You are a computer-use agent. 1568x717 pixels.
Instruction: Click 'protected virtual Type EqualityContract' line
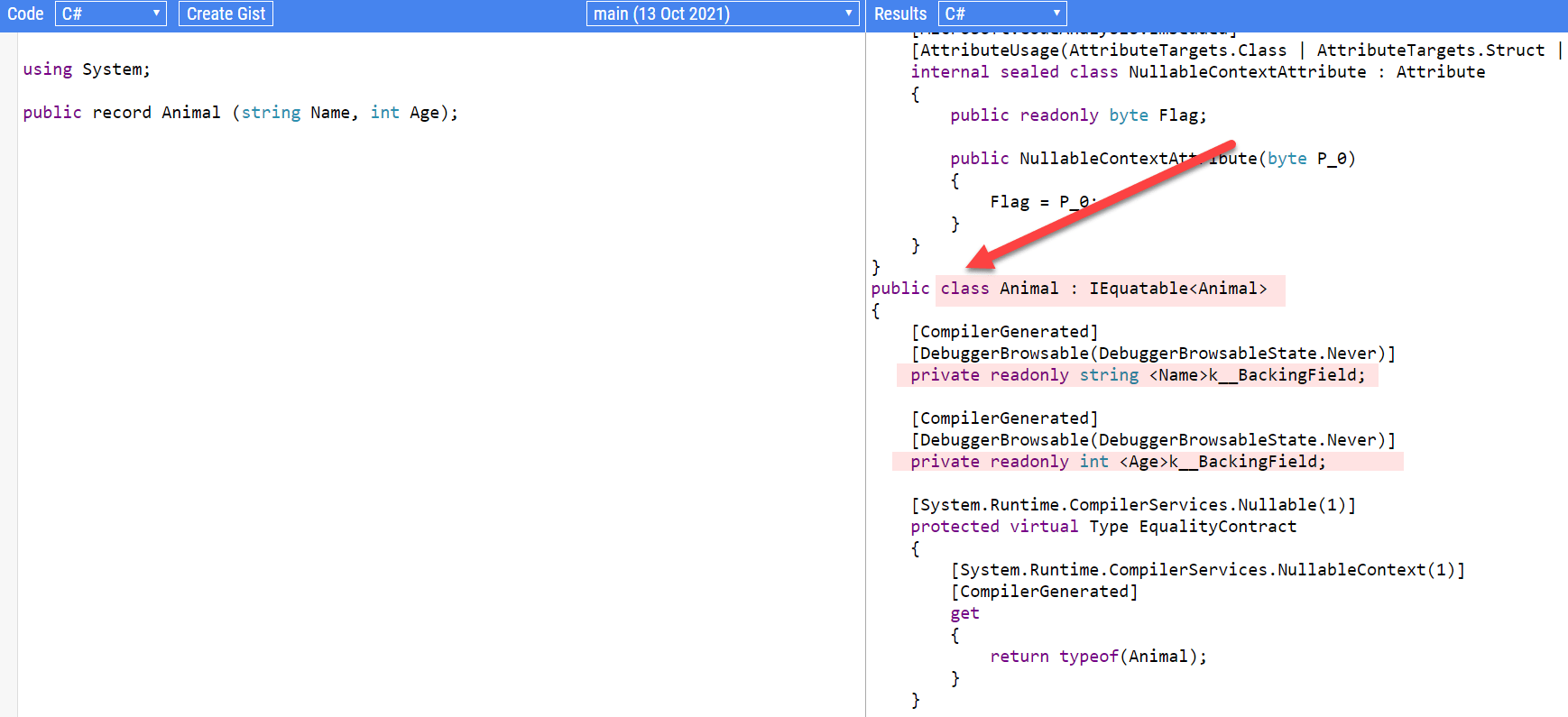tap(1102, 527)
